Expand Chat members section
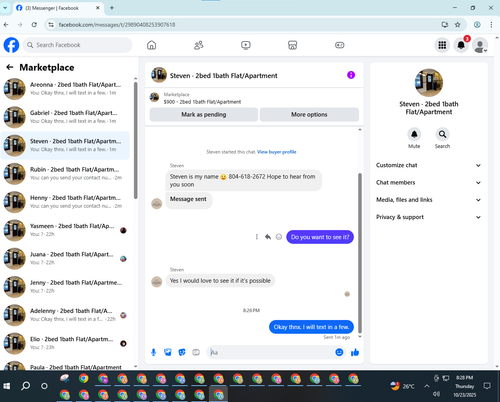Image resolution: width=500 pixels, height=402 pixels. pyautogui.click(x=429, y=183)
